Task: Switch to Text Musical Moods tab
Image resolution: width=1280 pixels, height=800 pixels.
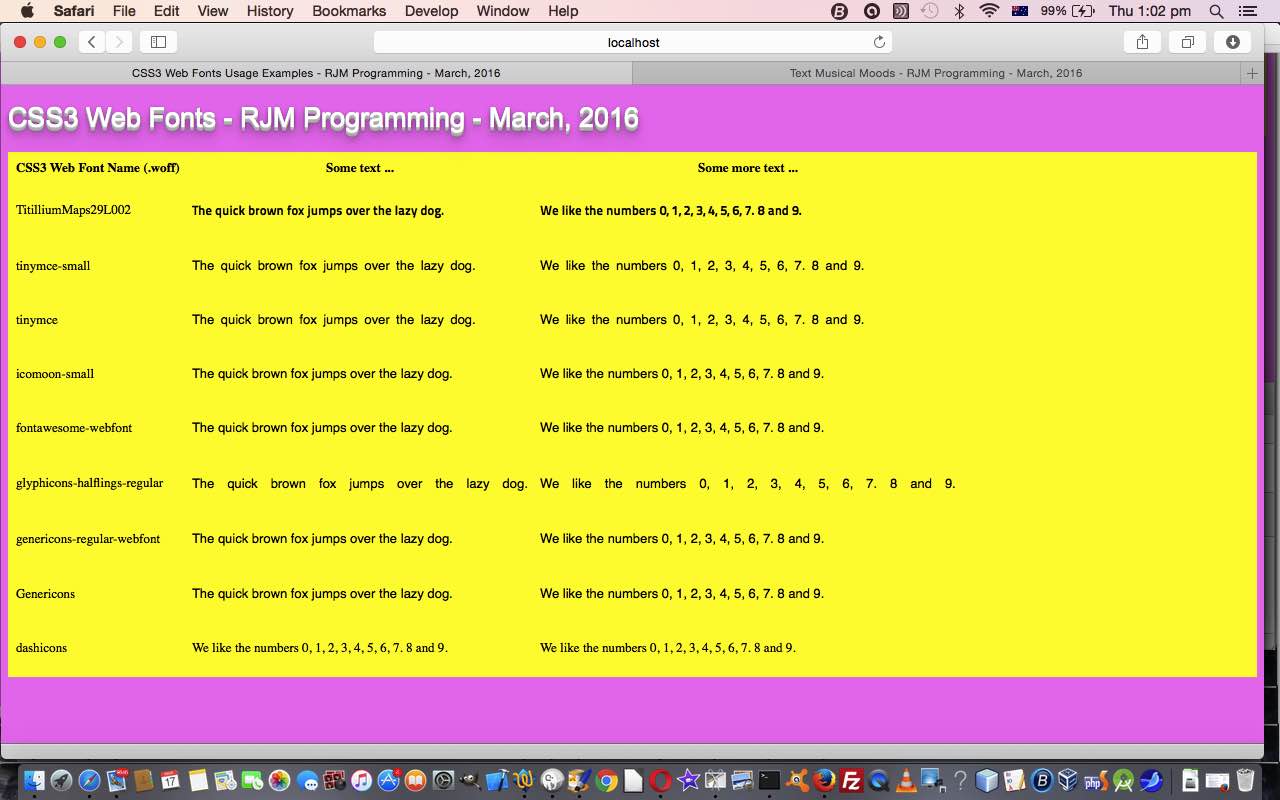Action: pyautogui.click(x=936, y=73)
